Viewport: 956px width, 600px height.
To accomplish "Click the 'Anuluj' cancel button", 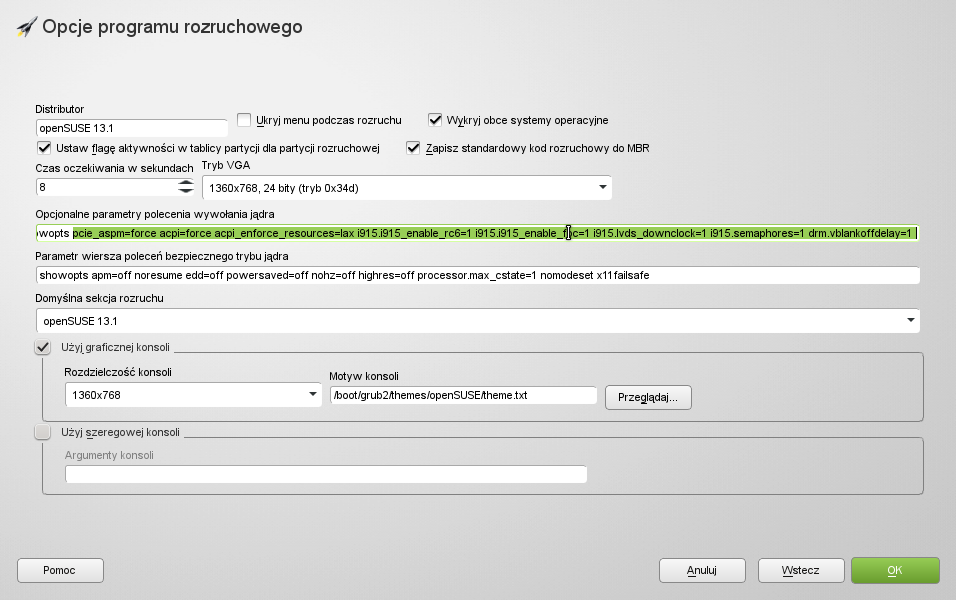I will coord(701,570).
